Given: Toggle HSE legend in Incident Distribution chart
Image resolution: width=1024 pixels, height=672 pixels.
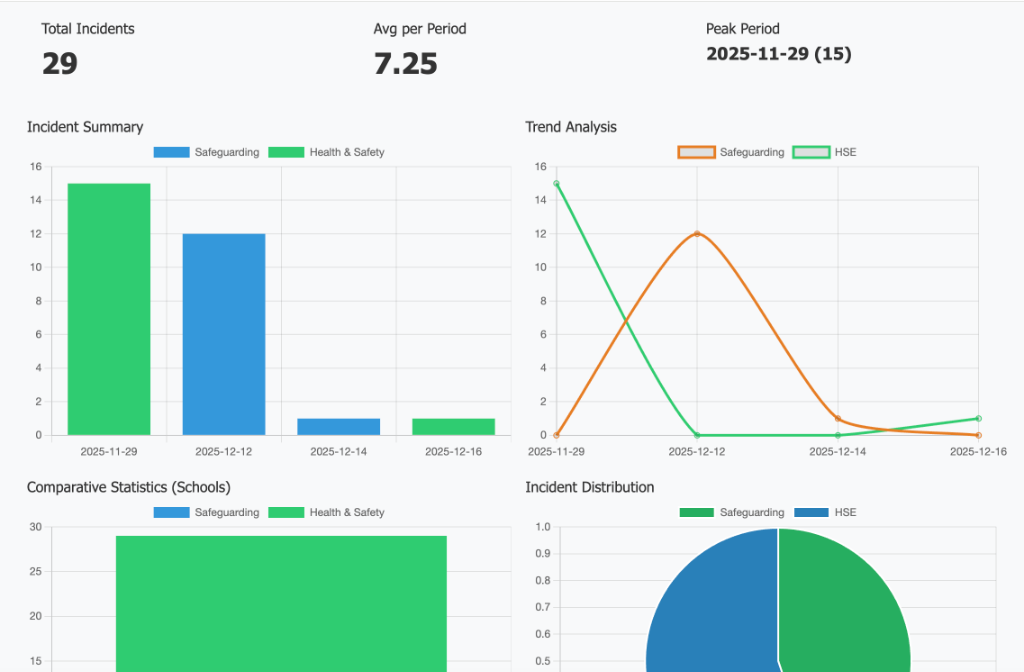Looking at the screenshot, I should click(825, 513).
